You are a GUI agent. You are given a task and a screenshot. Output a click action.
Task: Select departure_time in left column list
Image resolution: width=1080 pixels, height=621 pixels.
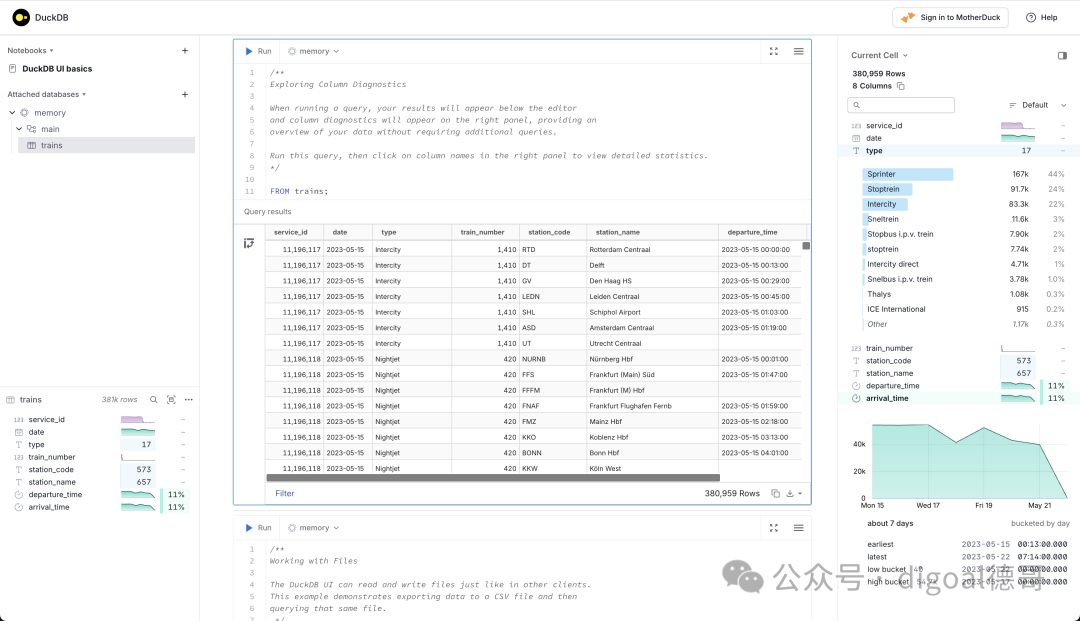(x=55, y=494)
